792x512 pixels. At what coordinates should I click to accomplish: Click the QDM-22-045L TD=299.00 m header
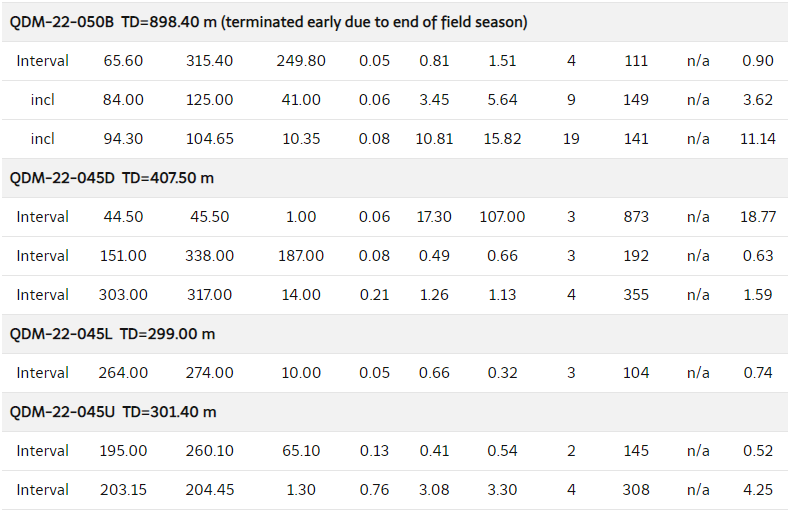point(112,334)
